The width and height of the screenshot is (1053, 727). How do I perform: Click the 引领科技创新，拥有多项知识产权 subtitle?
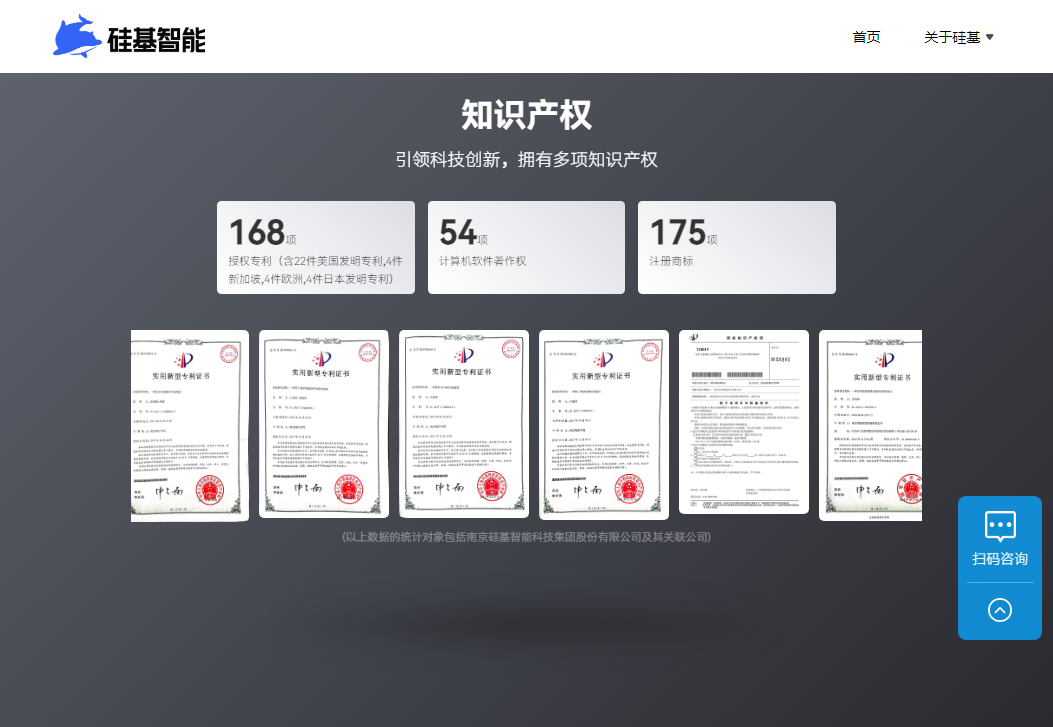tap(526, 160)
